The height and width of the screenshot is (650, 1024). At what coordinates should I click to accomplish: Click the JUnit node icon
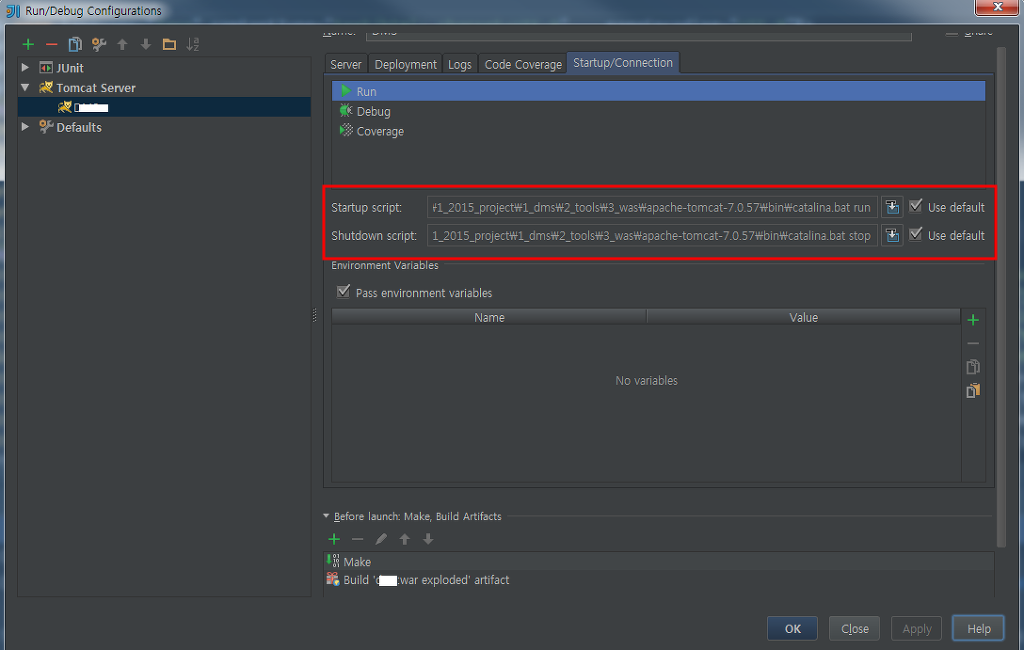46,68
